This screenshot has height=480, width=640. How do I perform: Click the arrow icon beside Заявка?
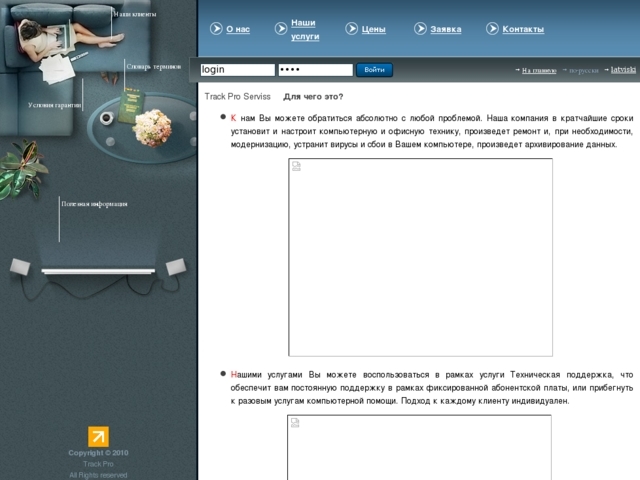pos(420,29)
